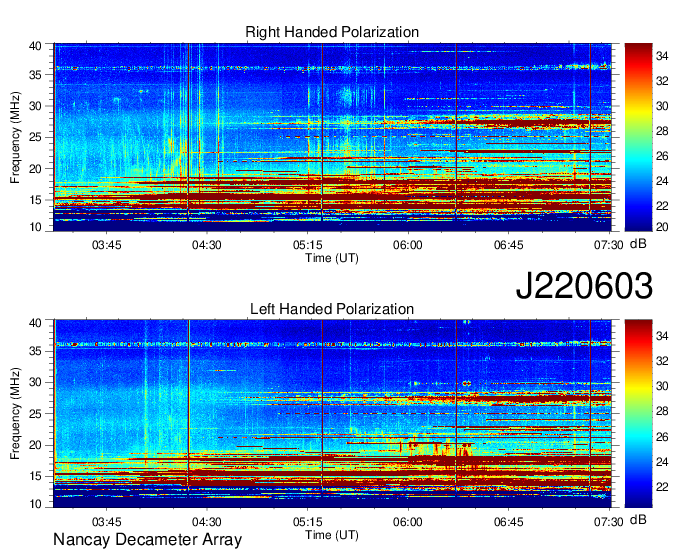Click '10' frequency tick on Right Handed plot
The height and width of the screenshot is (552, 680).
tap(35, 227)
